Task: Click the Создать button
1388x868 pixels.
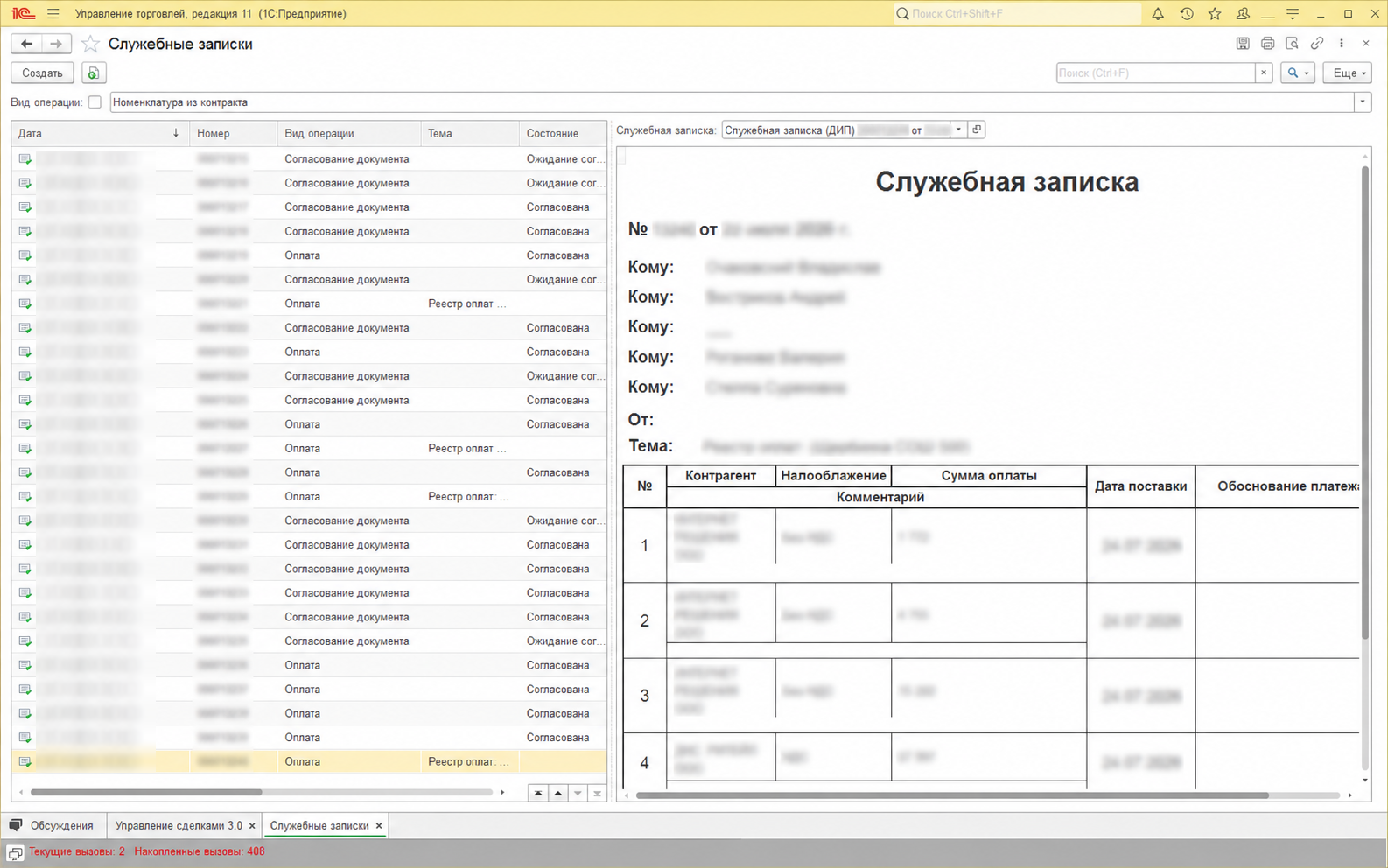Action: click(42, 73)
